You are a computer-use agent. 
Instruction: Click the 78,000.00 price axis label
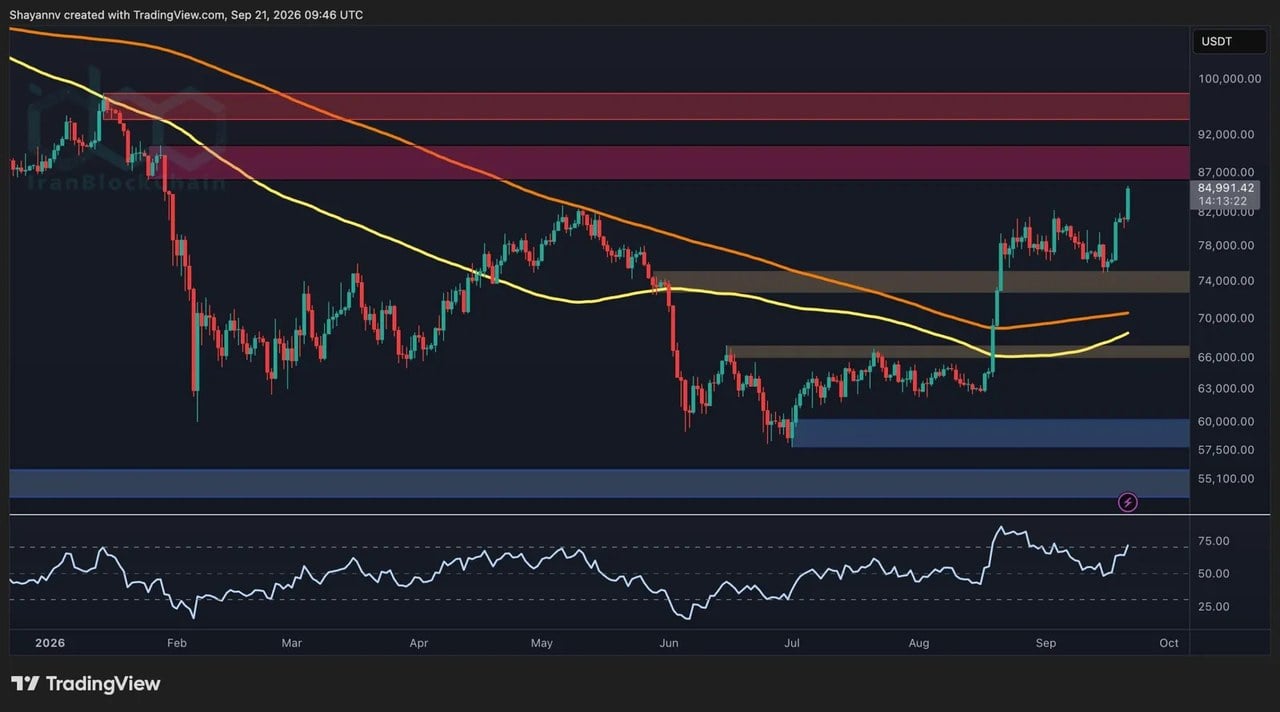[x=1228, y=246]
